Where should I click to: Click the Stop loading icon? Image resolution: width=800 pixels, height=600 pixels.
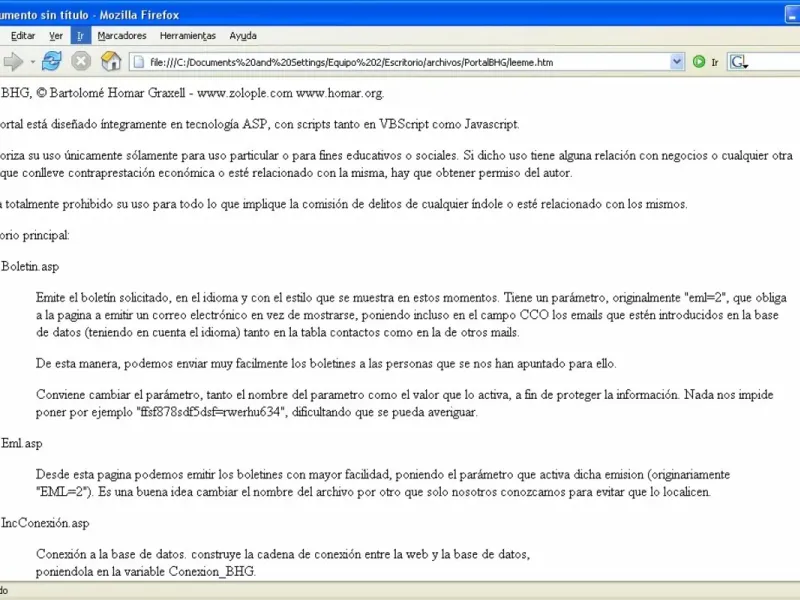pos(81,62)
